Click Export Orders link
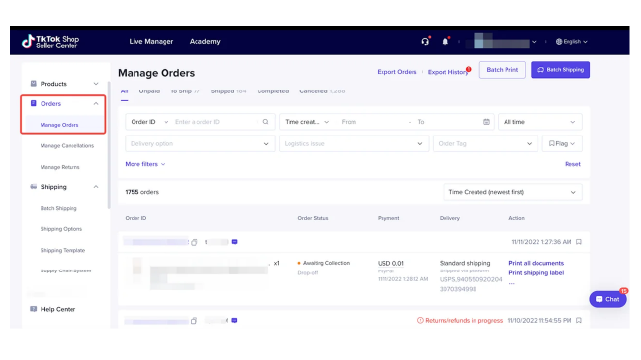641x360 pixels. (397, 72)
